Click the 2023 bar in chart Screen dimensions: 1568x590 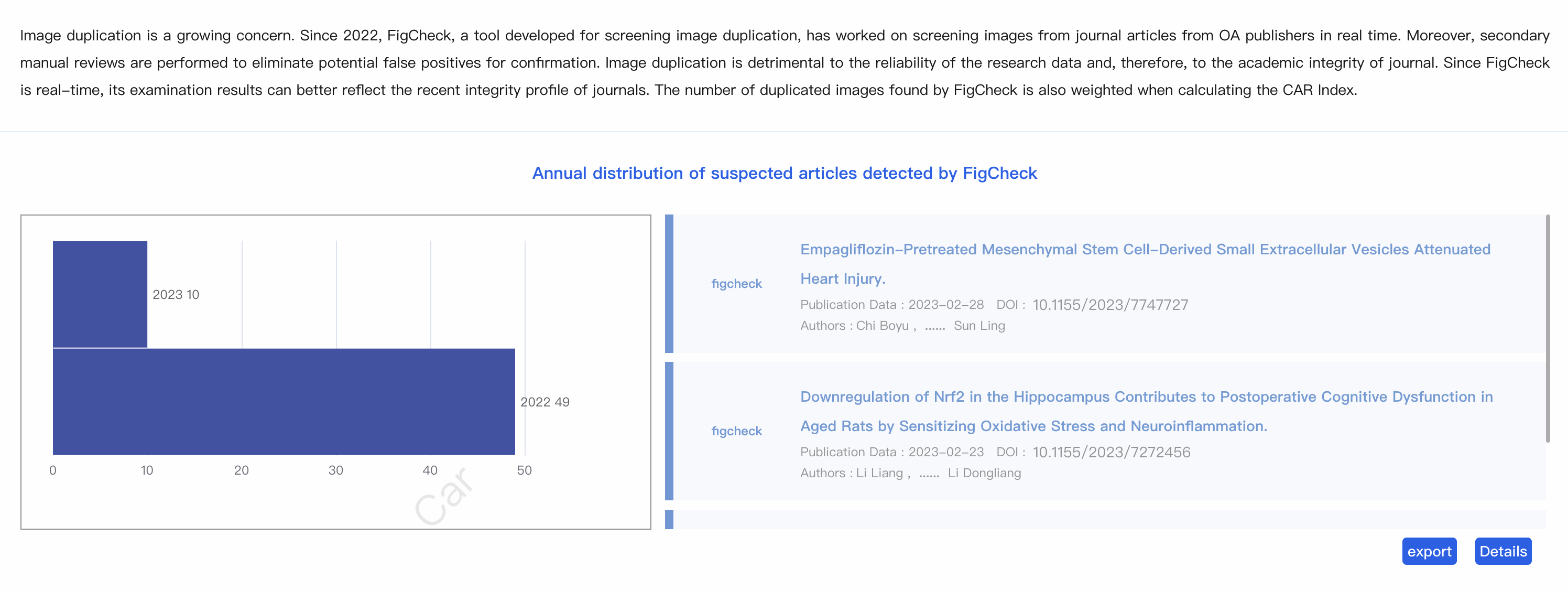(100, 294)
